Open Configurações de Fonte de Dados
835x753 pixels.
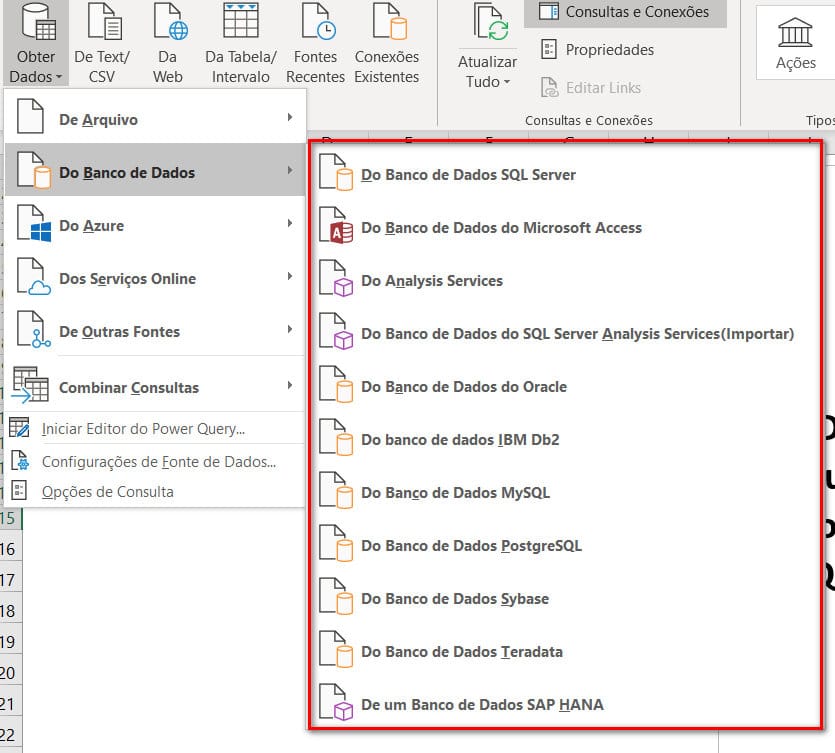155,461
